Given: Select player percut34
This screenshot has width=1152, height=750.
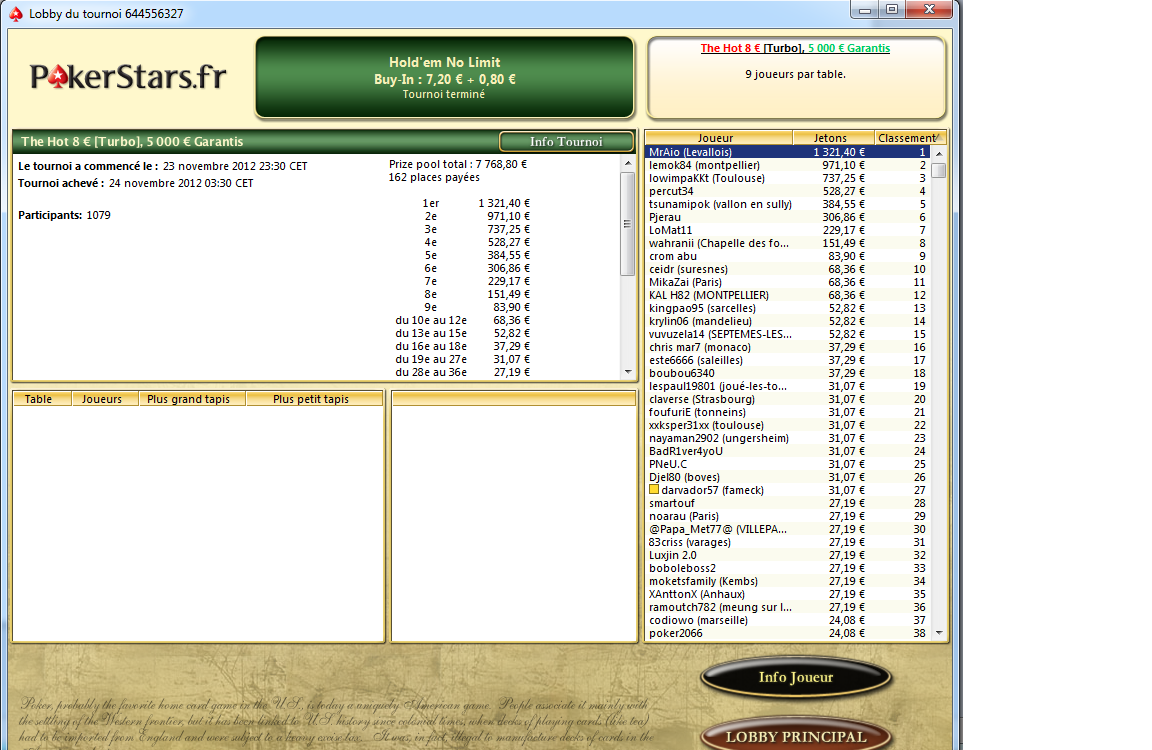Looking at the screenshot, I should (787, 191).
